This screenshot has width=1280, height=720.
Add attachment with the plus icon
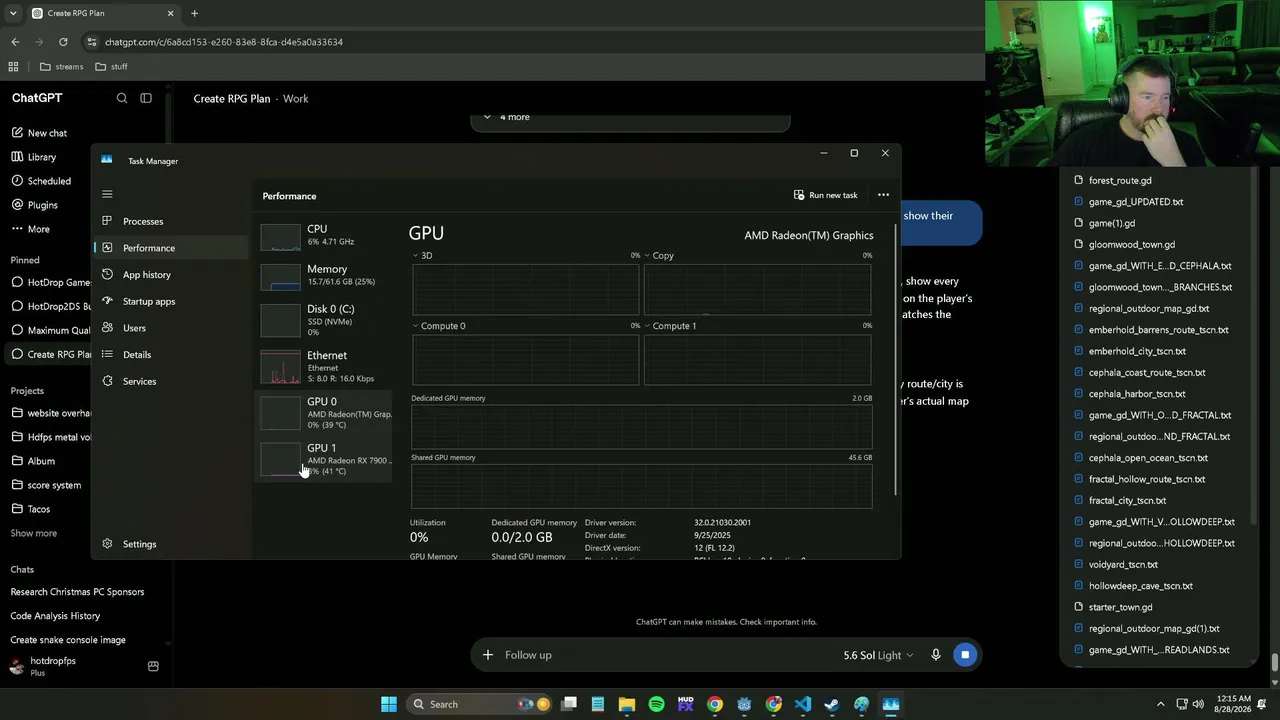(487, 655)
